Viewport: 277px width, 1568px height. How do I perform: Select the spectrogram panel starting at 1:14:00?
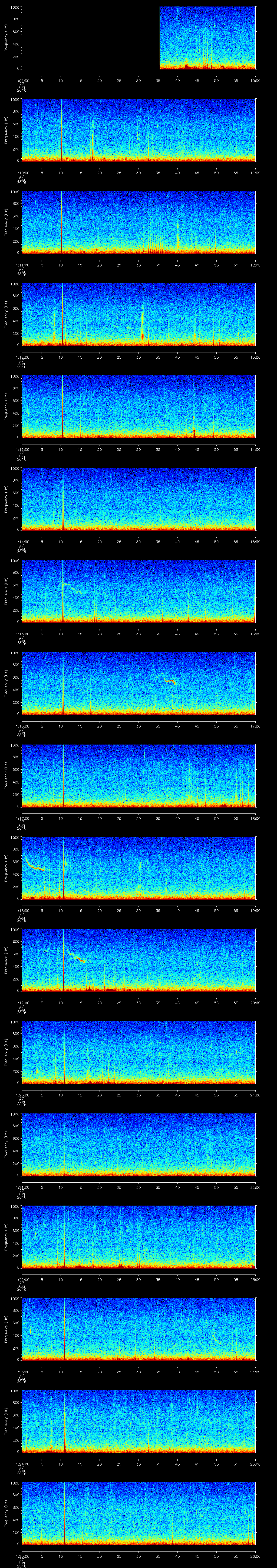pyautogui.click(x=139, y=499)
